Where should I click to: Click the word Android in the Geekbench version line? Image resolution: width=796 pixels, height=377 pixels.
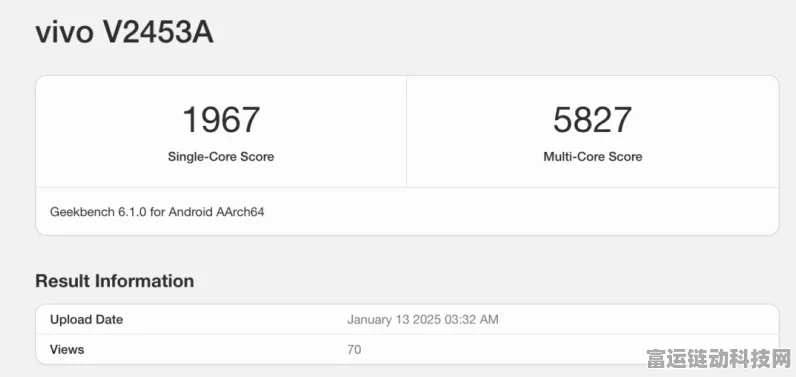[190, 212]
